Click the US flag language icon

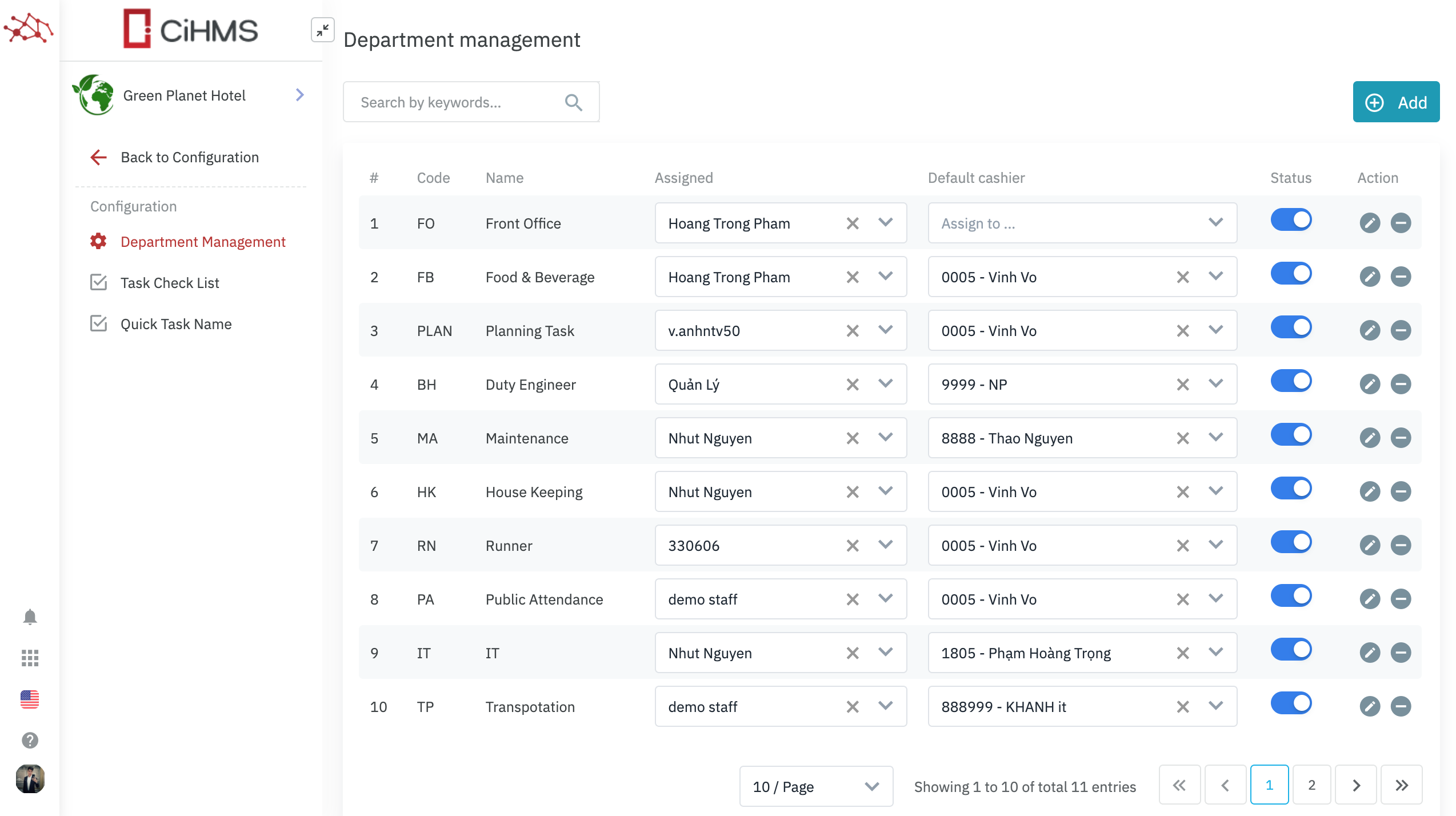click(x=29, y=698)
